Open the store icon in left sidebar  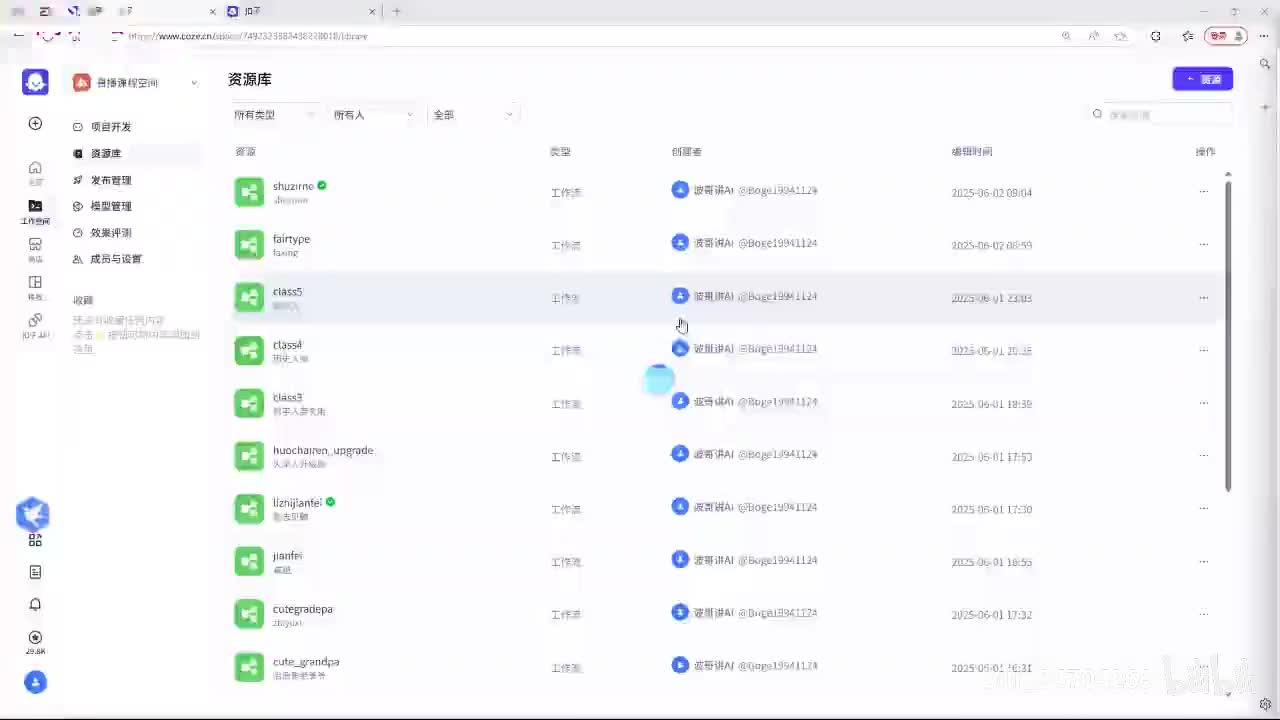tap(35, 245)
